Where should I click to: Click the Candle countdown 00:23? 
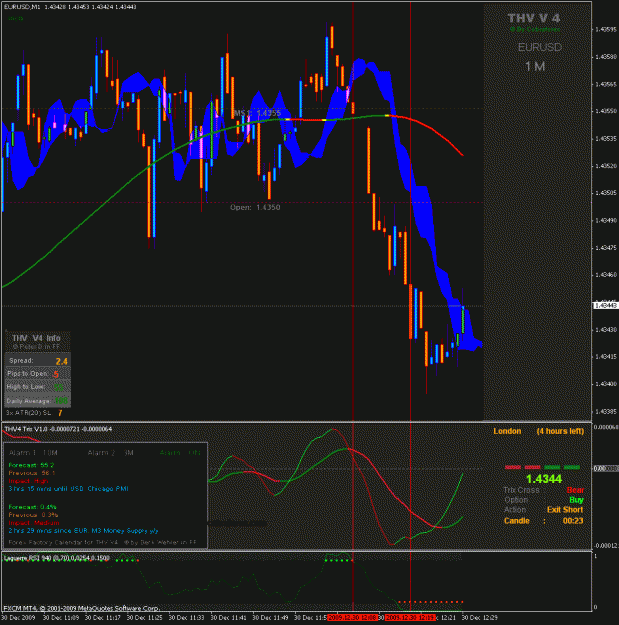click(573, 521)
